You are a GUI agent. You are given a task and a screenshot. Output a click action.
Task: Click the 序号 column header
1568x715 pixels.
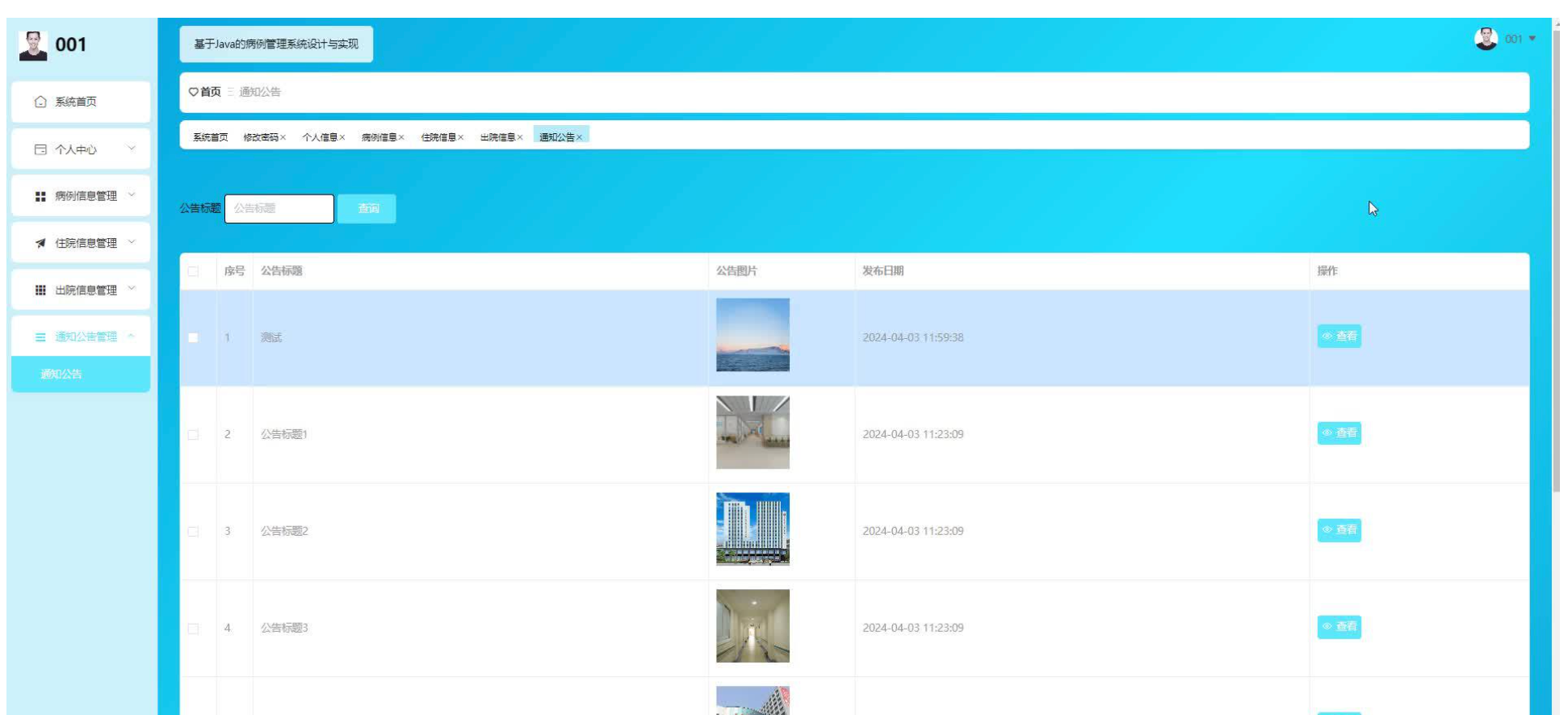pos(234,271)
